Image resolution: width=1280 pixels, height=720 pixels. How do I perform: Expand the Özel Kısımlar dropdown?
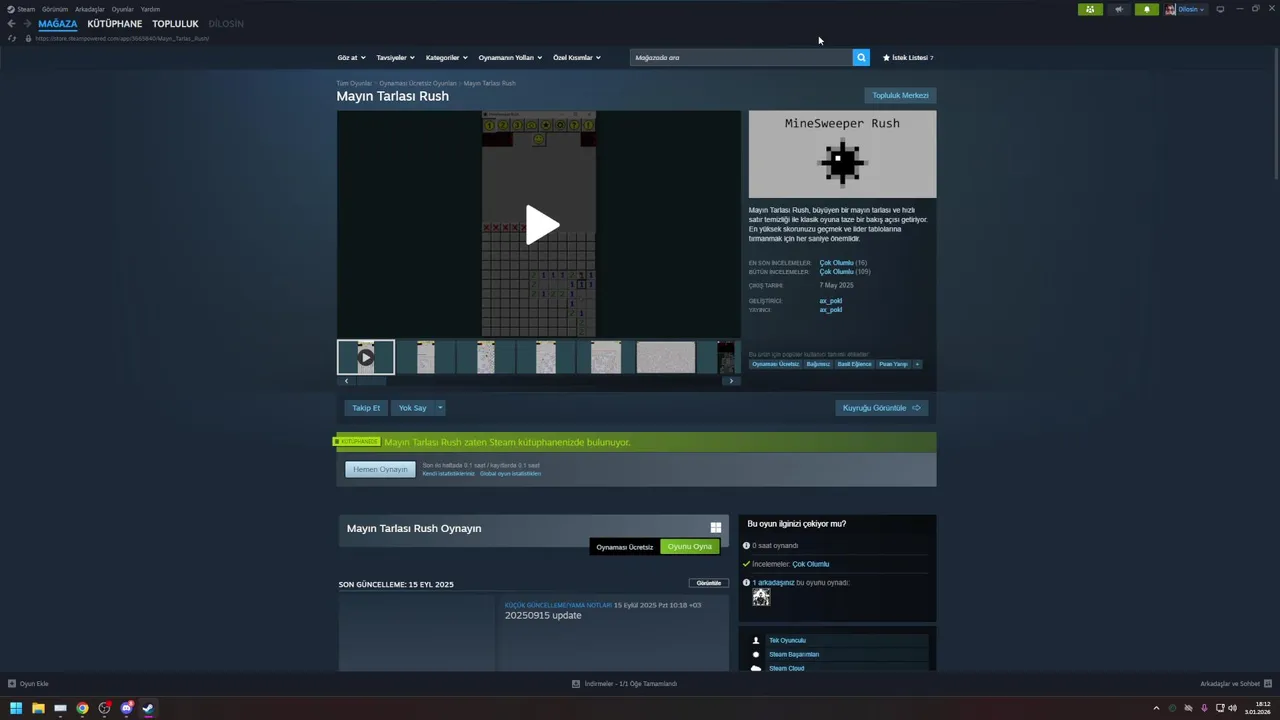pos(577,57)
